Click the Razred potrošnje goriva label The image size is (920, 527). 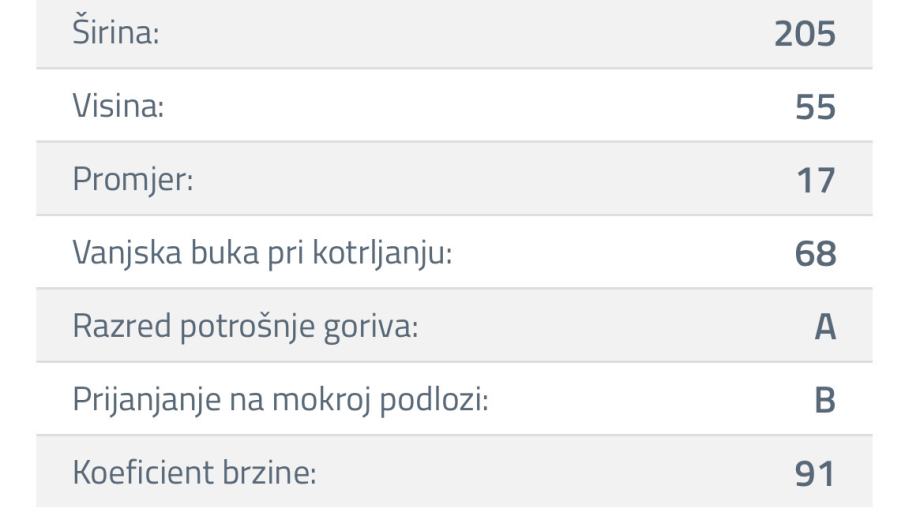(245, 326)
